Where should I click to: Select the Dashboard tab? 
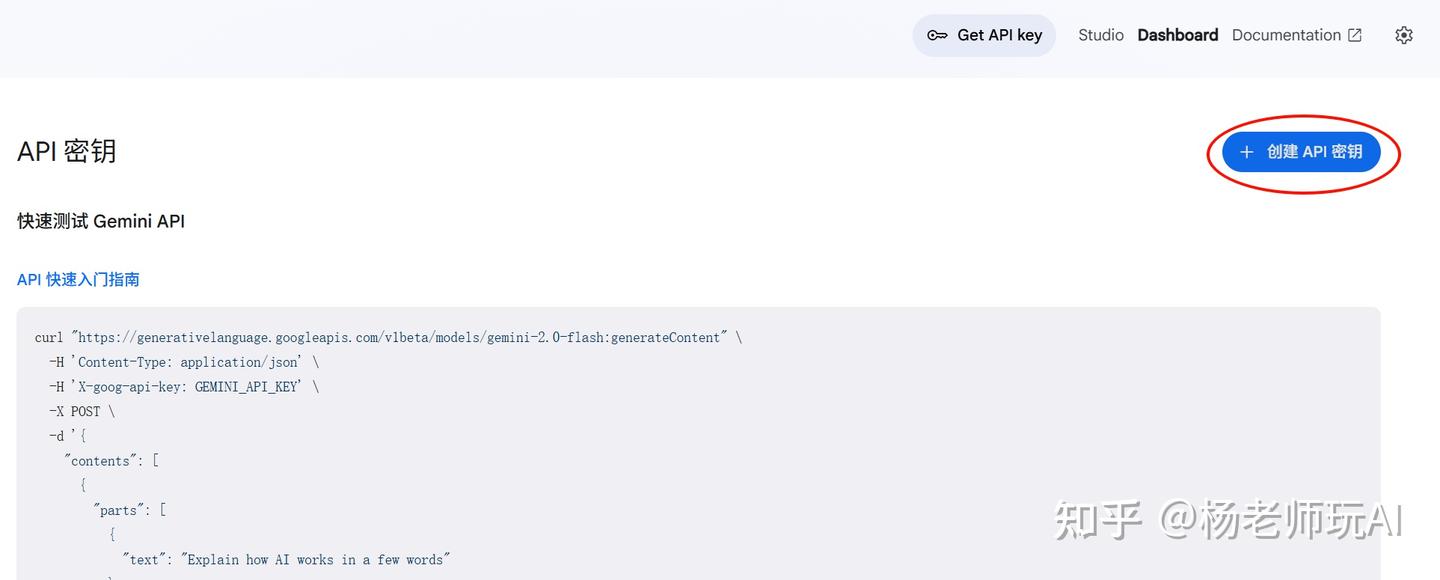pyautogui.click(x=1177, y=35)
